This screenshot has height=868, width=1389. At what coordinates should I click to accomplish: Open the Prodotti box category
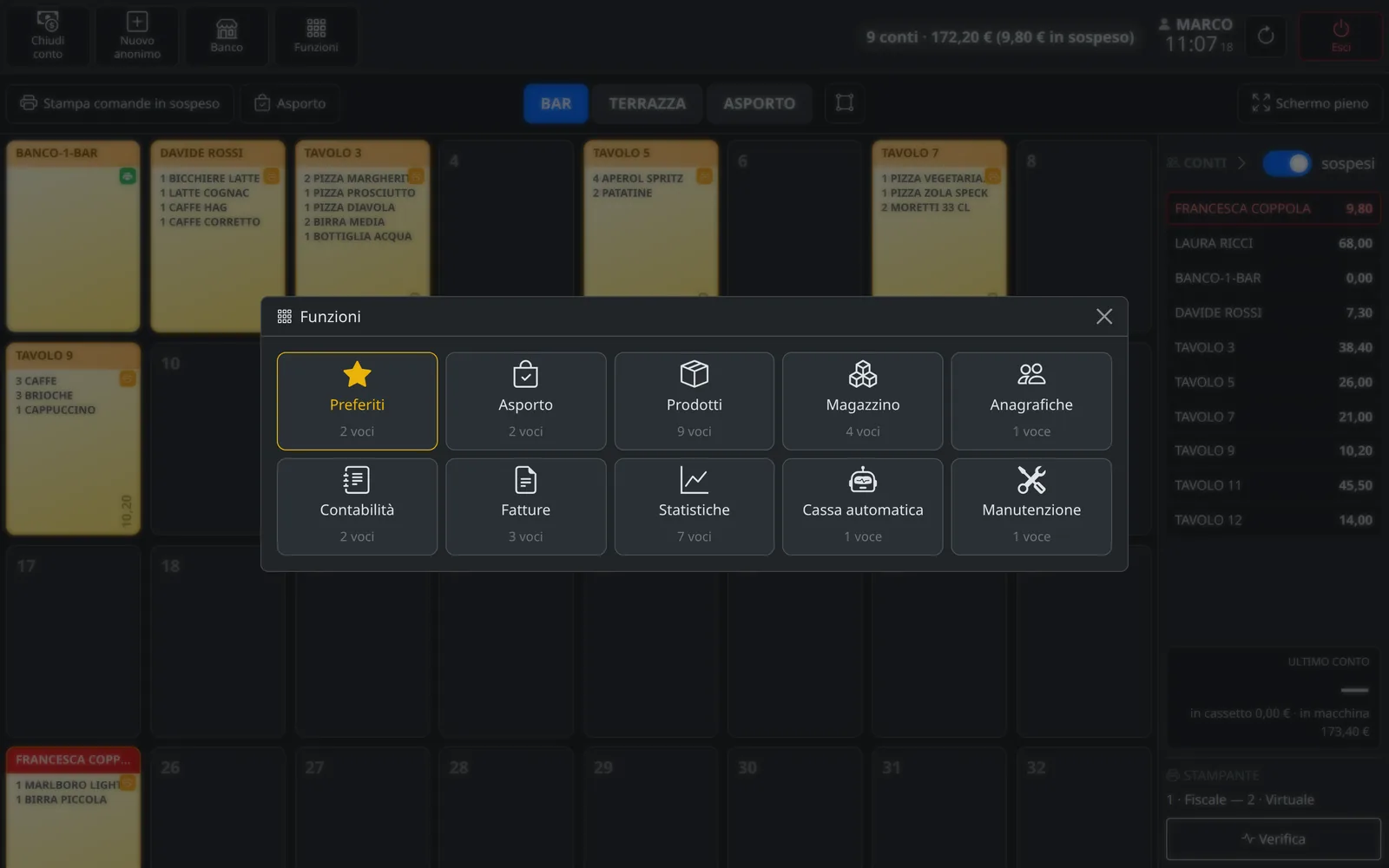point(694,401)
